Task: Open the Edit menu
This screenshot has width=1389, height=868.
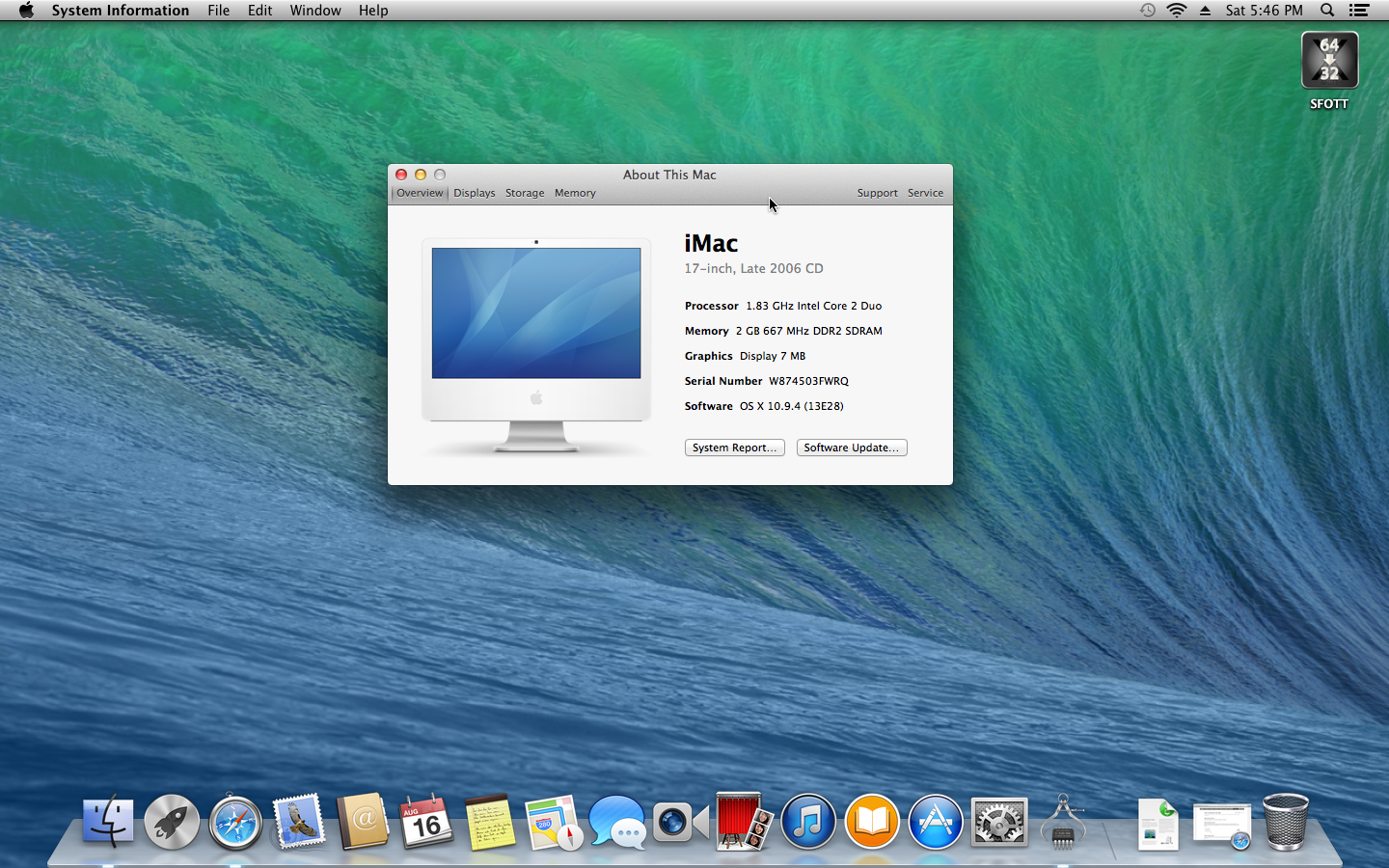Action: pyautogui.click(x=259, y=11)
